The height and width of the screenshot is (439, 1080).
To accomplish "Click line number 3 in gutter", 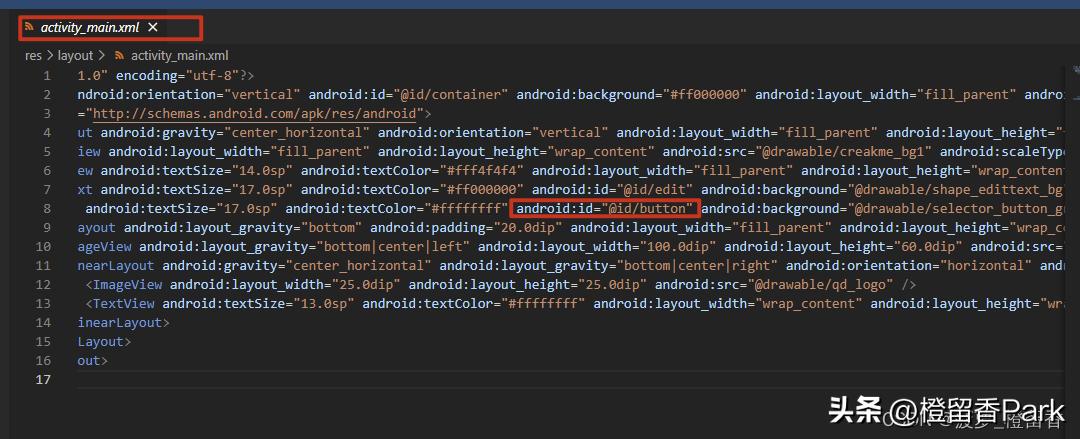I will point(46,114).
